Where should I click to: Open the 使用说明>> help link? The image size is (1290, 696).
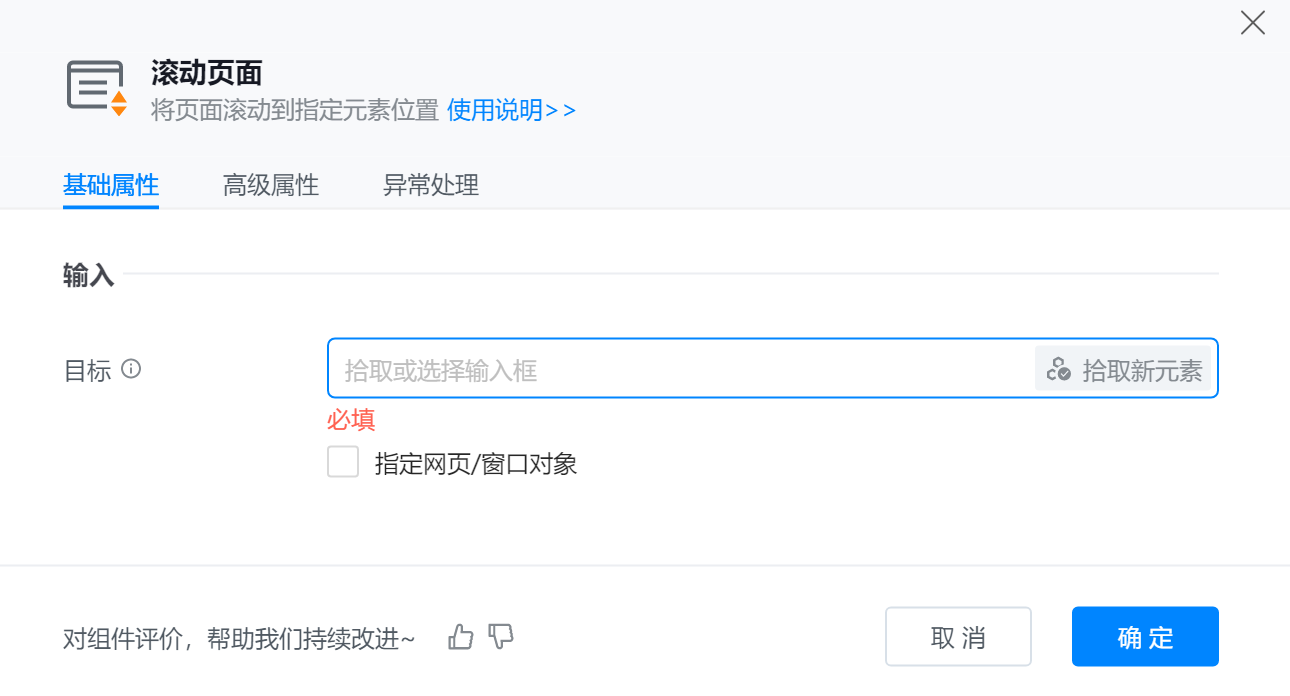[x=511, y=110]
